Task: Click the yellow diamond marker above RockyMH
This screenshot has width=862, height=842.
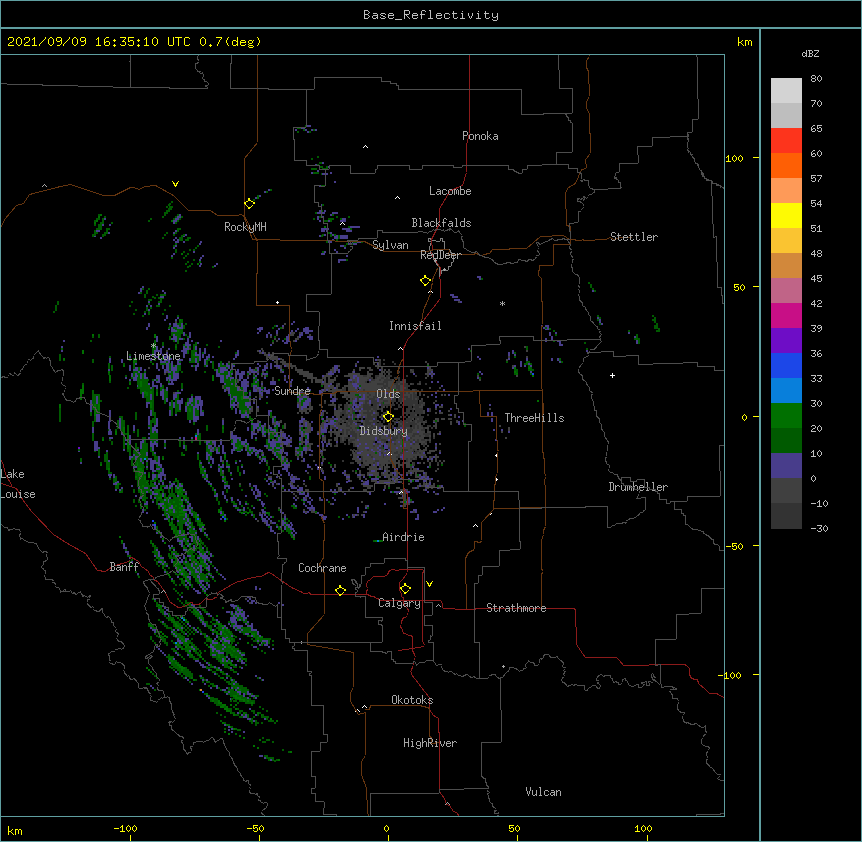Action: [250, 203]
